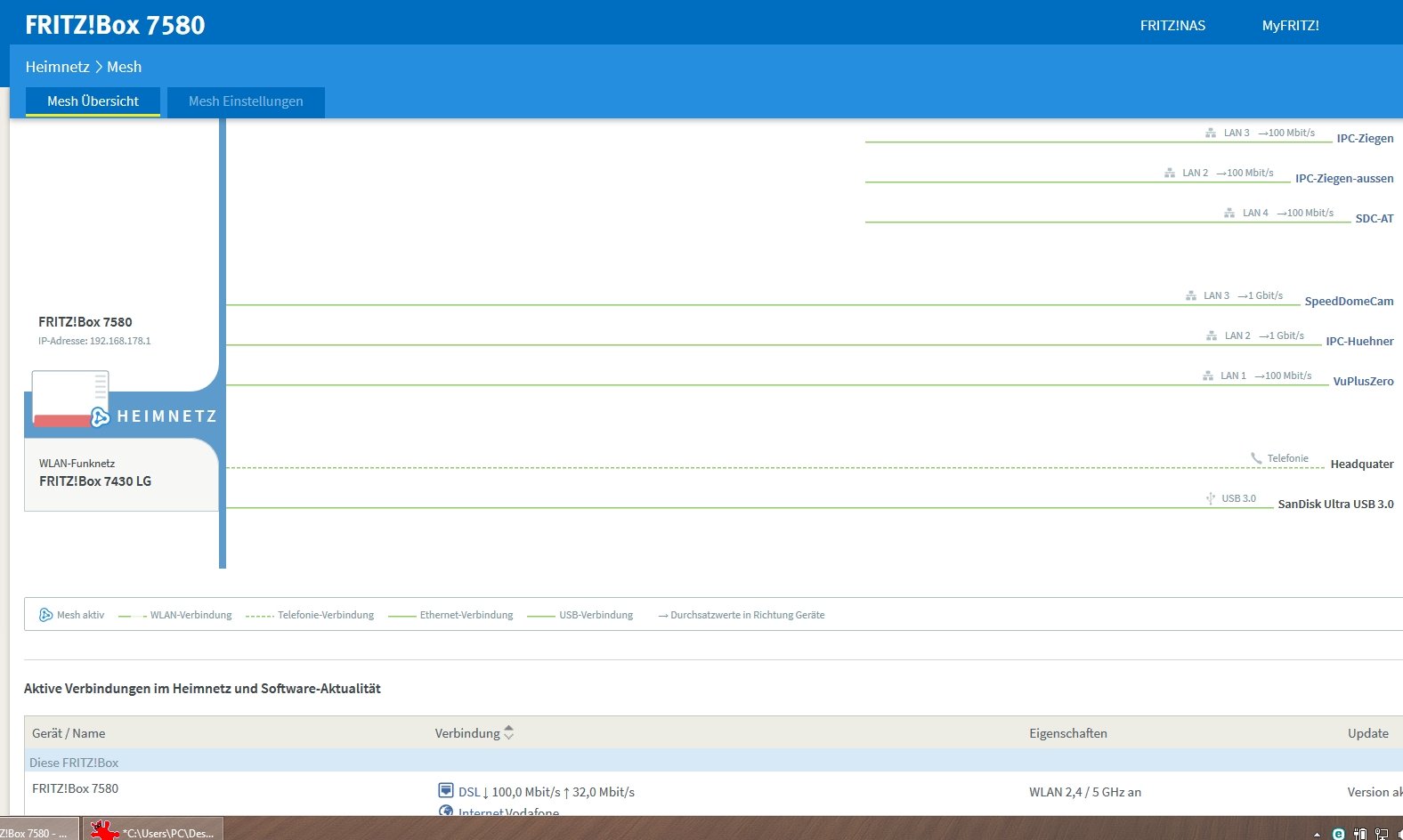Click the FRITZ!Box 7430 LG WLAN name
Viewport: 1403px width, 840px height.
click(x=95, y=481)
